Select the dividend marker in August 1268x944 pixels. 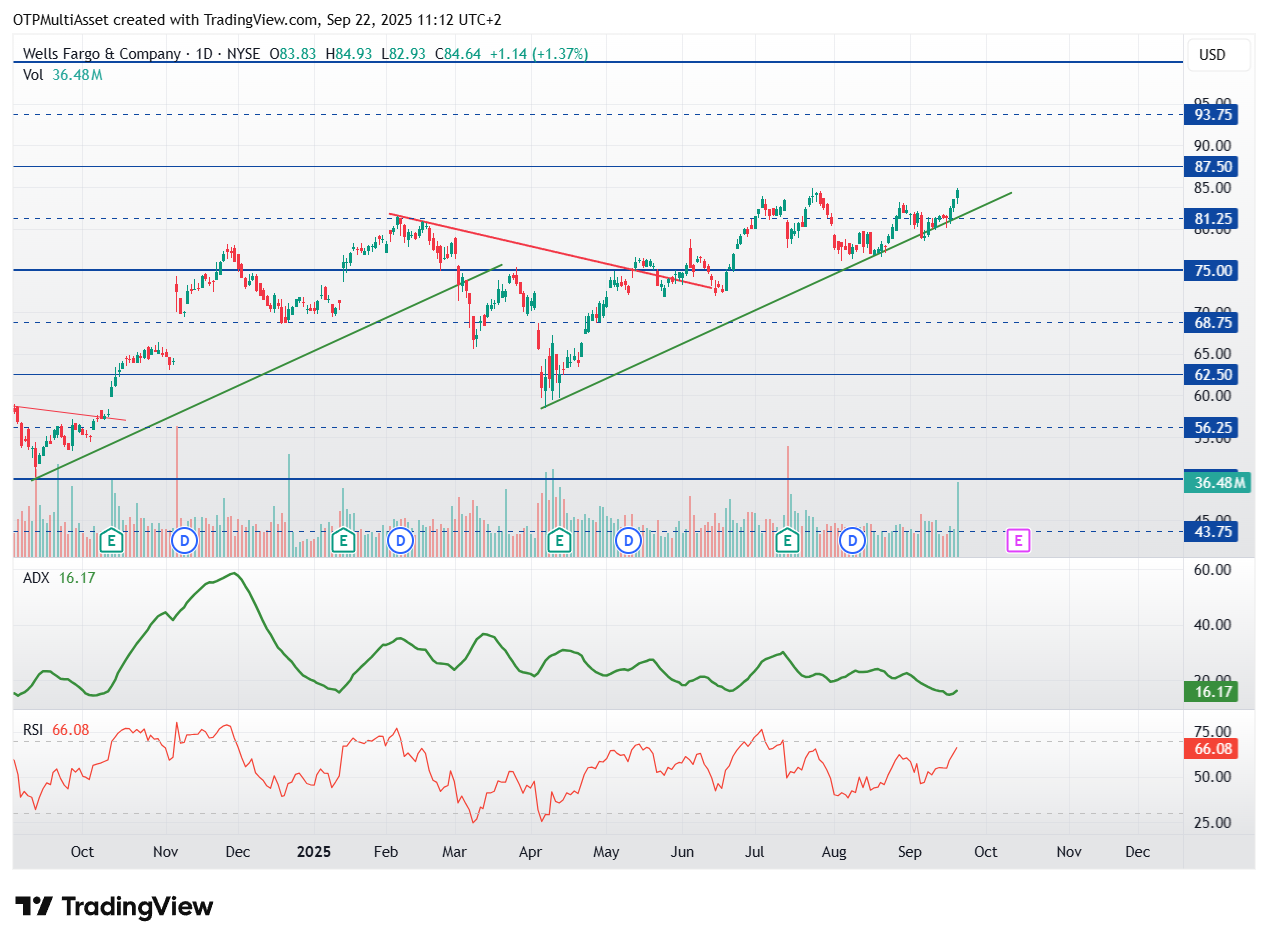852,541
